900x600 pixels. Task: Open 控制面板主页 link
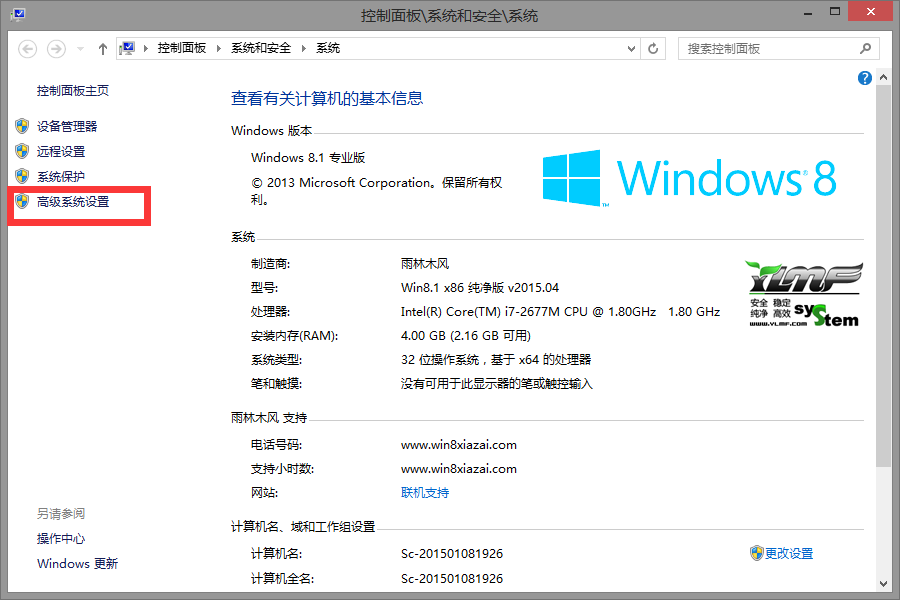point(73,91)
